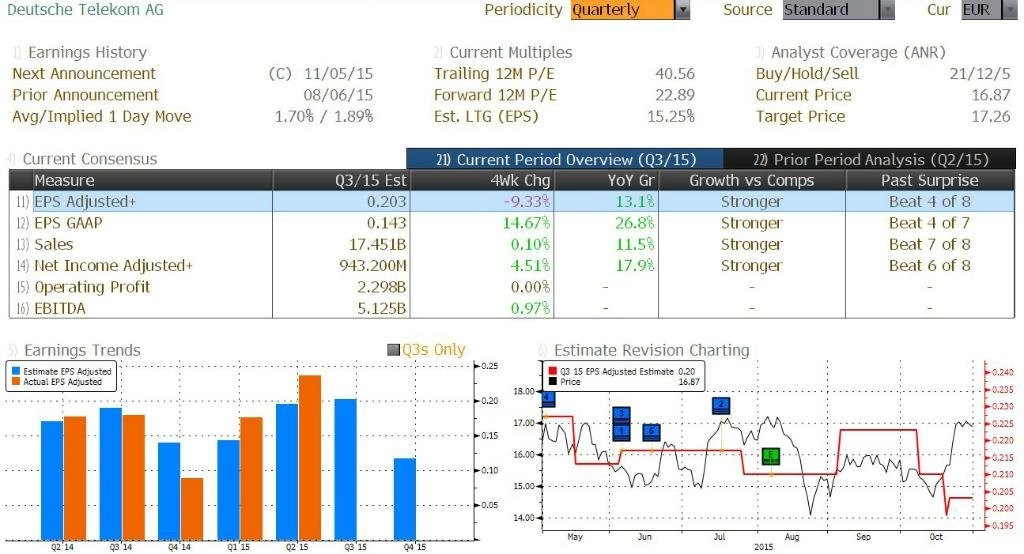Click the Q2 15 orange actual EPS bar
This screenshot has height=554, width=1024.
pos(310,457)
